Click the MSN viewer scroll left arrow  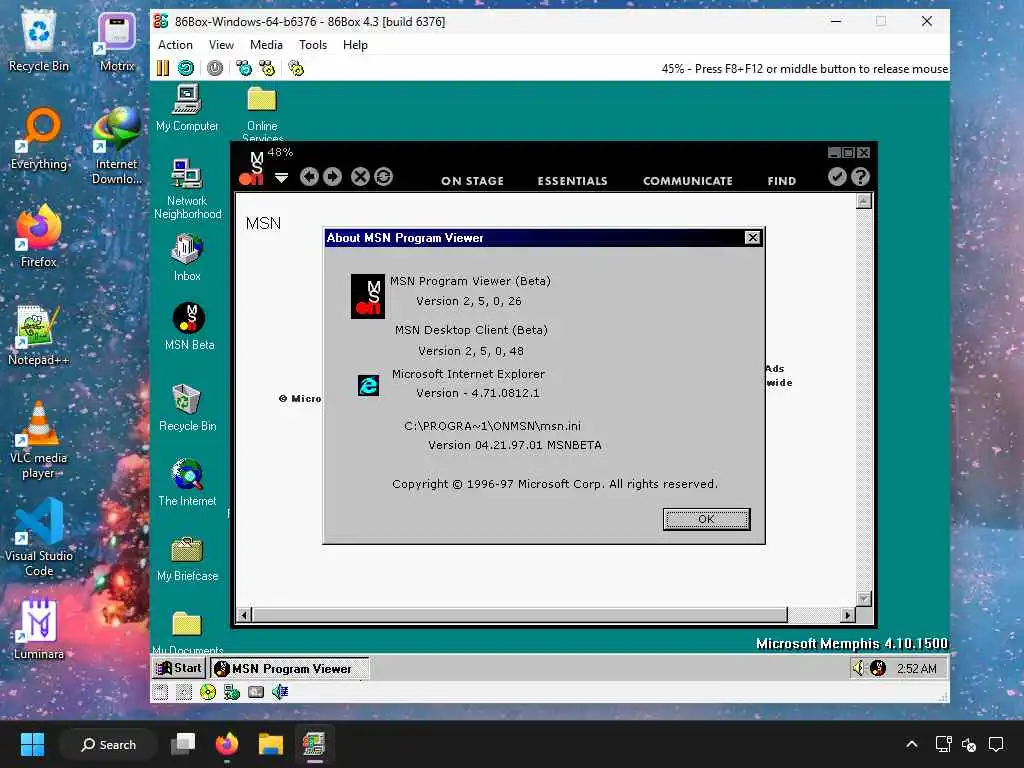pyautogui.click(x=244, y=615)
